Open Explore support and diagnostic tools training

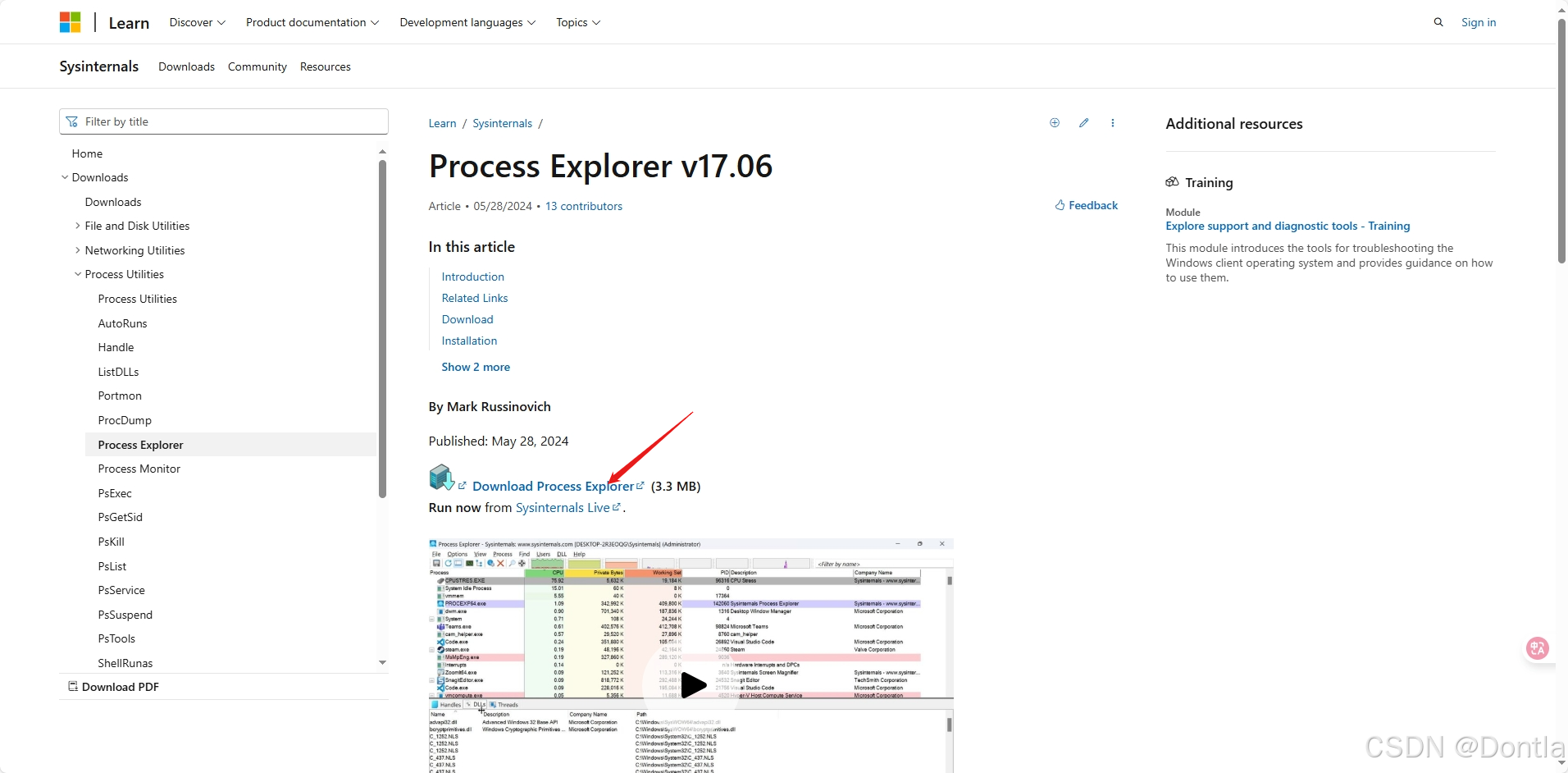1288,226
